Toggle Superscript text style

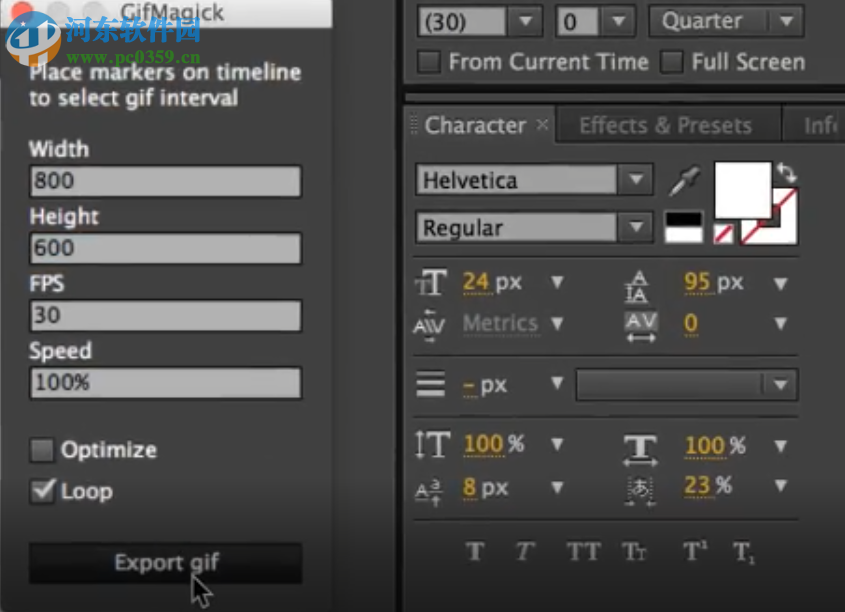pyautogui.click(x=695, y=552)
